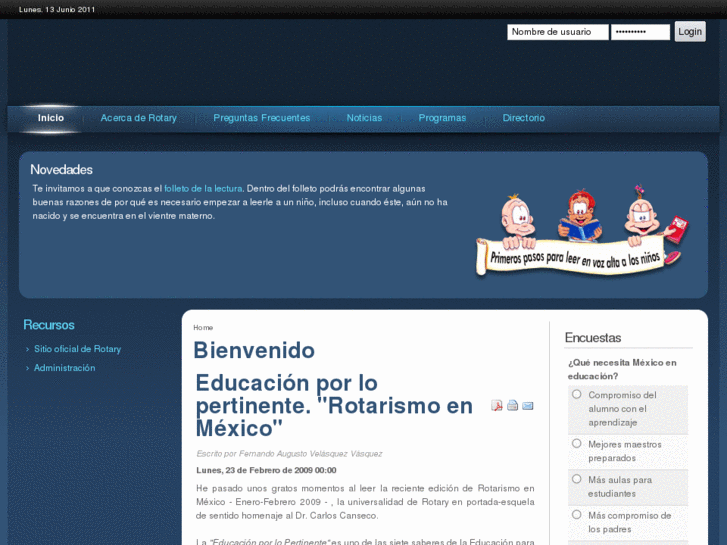Select 'Compromiso del alumno con el aprendizaje' option

point(576,394)
